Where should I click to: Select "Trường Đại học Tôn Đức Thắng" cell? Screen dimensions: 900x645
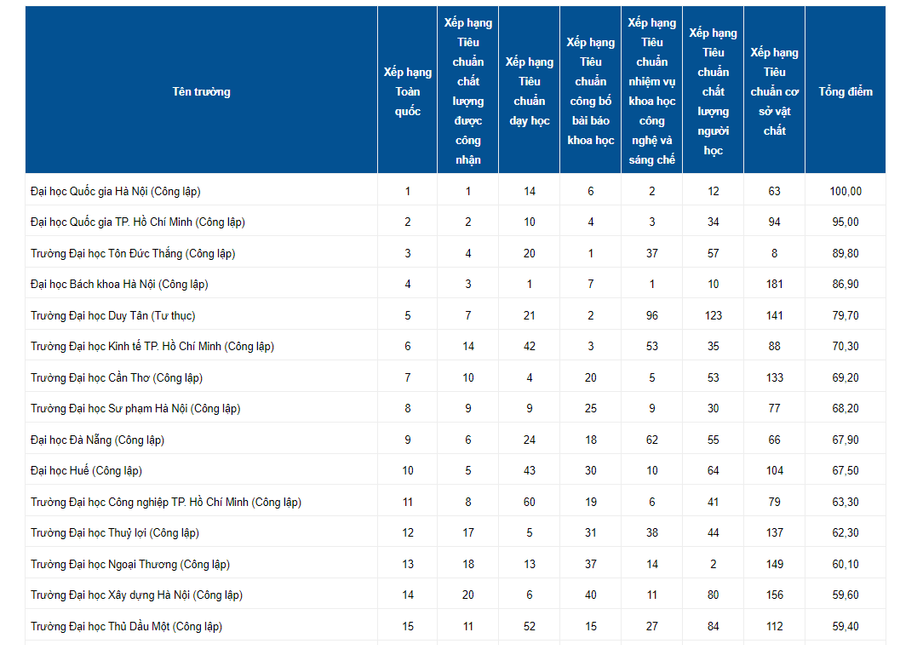point(133,253)
